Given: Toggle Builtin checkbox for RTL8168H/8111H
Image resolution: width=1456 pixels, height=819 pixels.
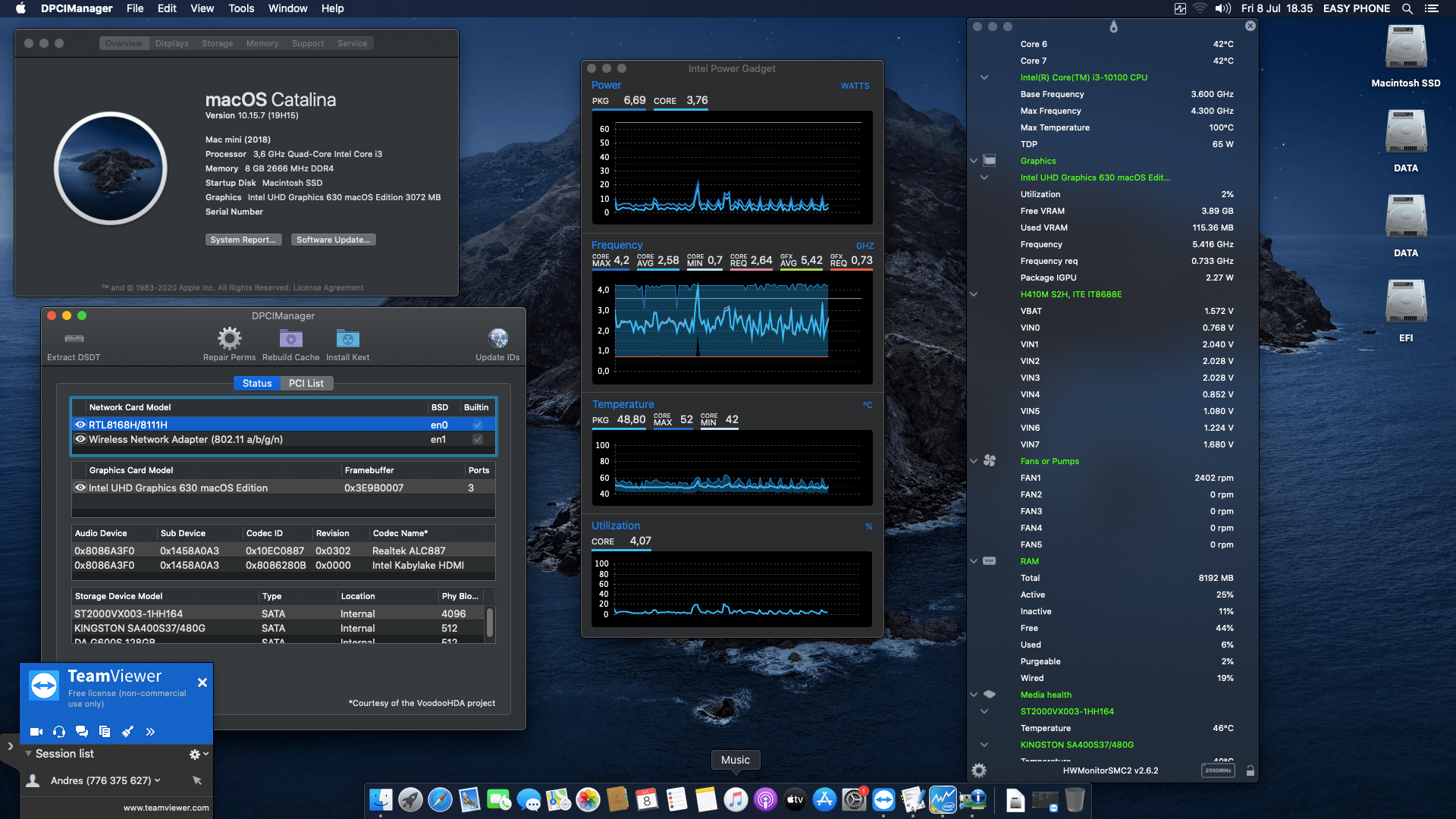Looking at the screenshot, I should coord(477,425).
